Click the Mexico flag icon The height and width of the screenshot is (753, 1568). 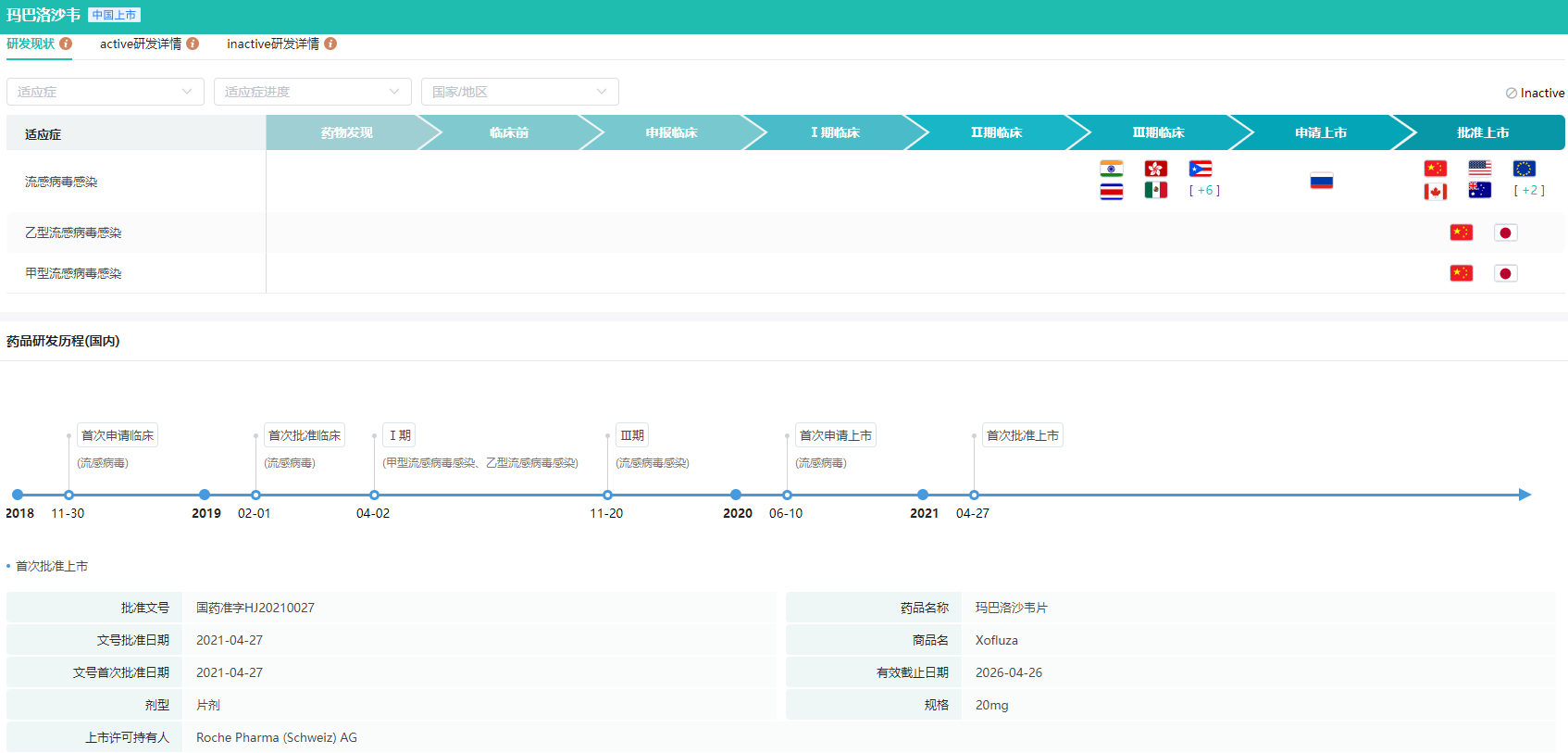pos(1155,190)
